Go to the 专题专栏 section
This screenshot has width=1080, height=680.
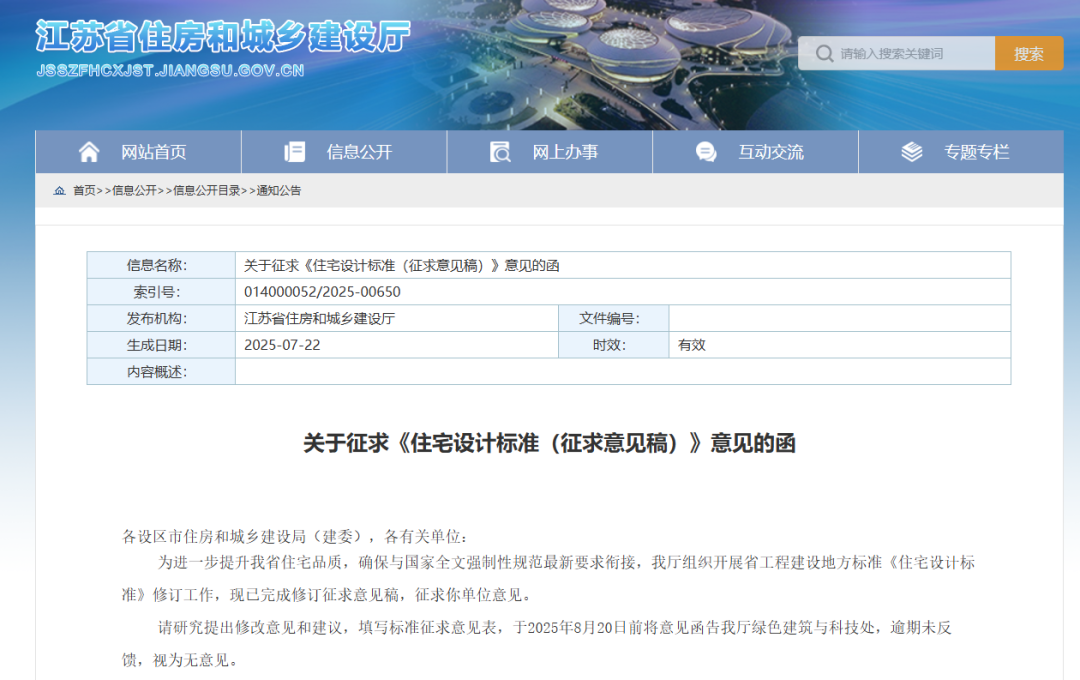coord(962,152)
